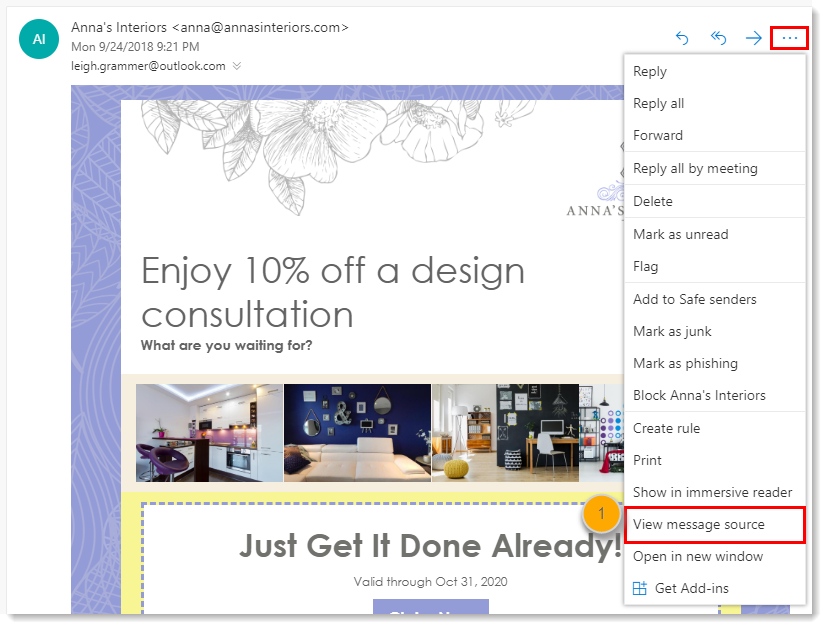Choose Show in immersive reader
This screenshot has width=827, height=629.
click(x=715, y=492)
